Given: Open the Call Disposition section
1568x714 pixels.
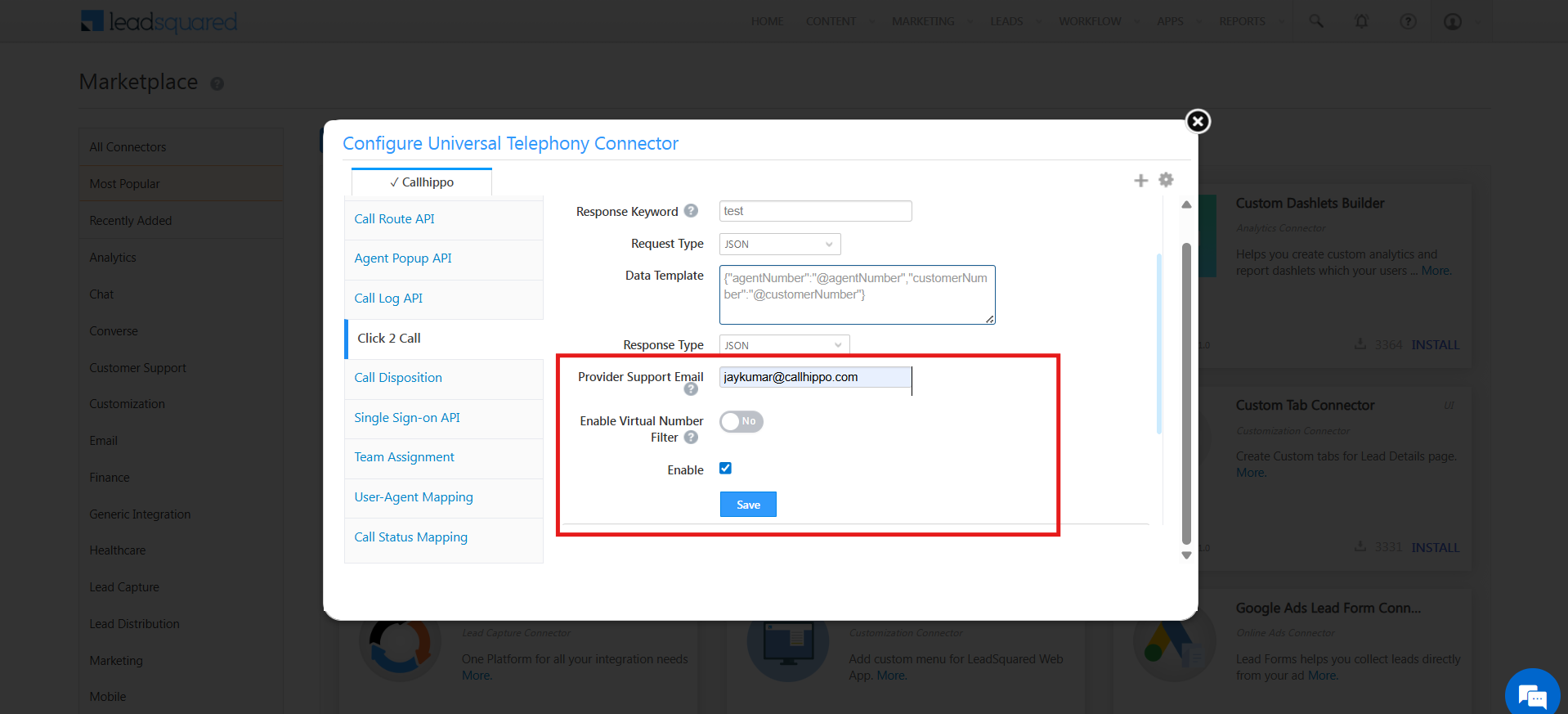Looking at the screenshot, I should point(444,378).
